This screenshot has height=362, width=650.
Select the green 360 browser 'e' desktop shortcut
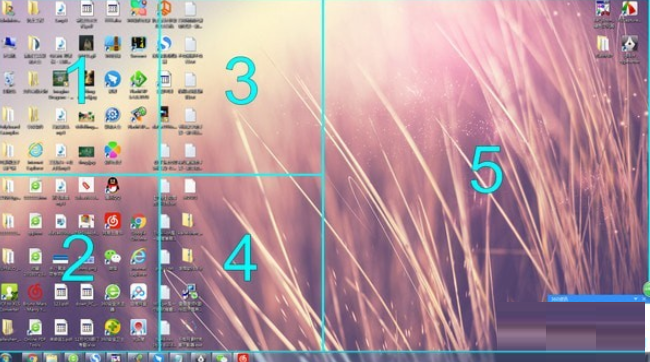(x=112, y=292)
